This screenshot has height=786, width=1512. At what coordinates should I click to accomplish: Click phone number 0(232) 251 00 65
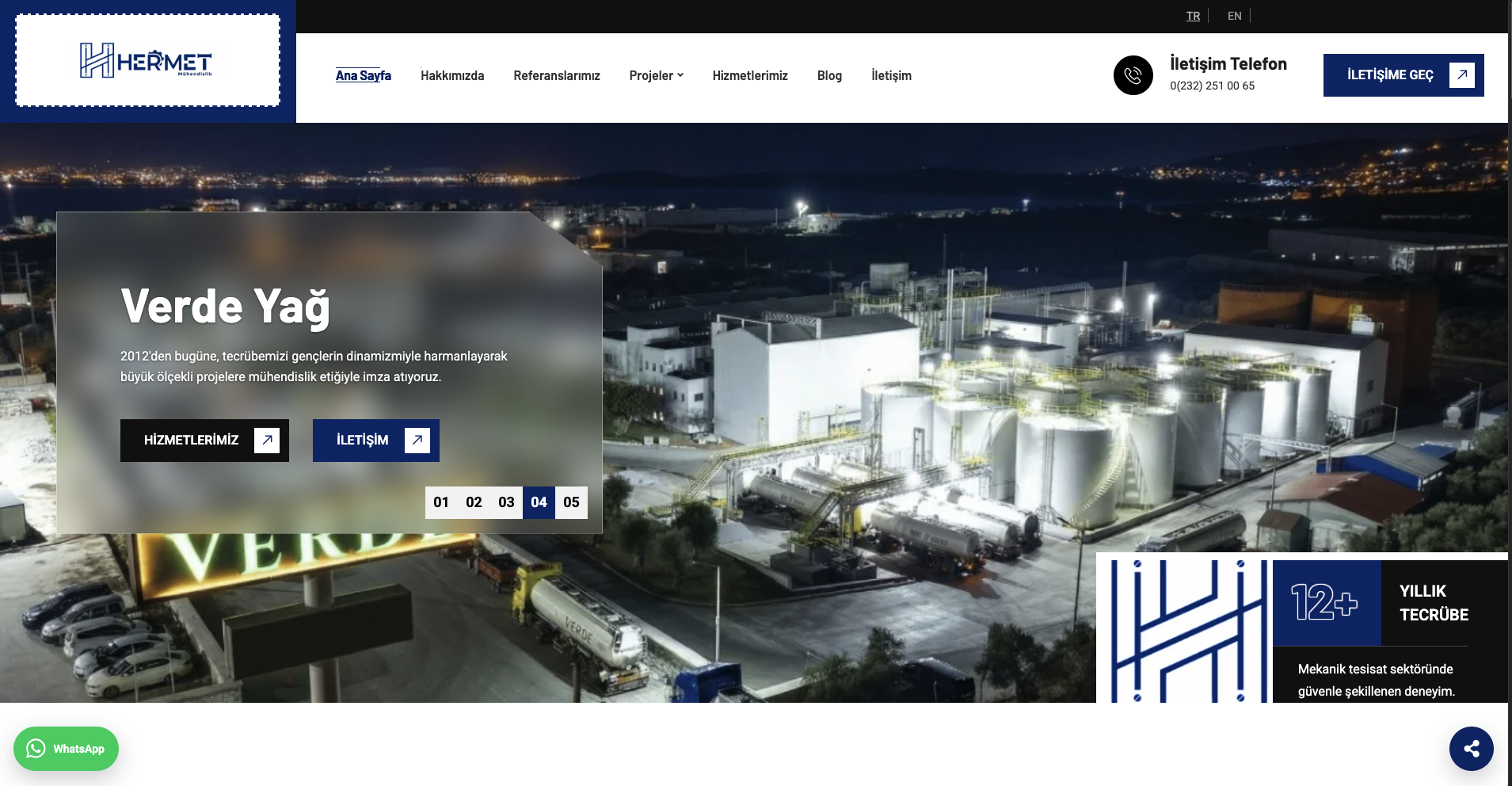1212,86
